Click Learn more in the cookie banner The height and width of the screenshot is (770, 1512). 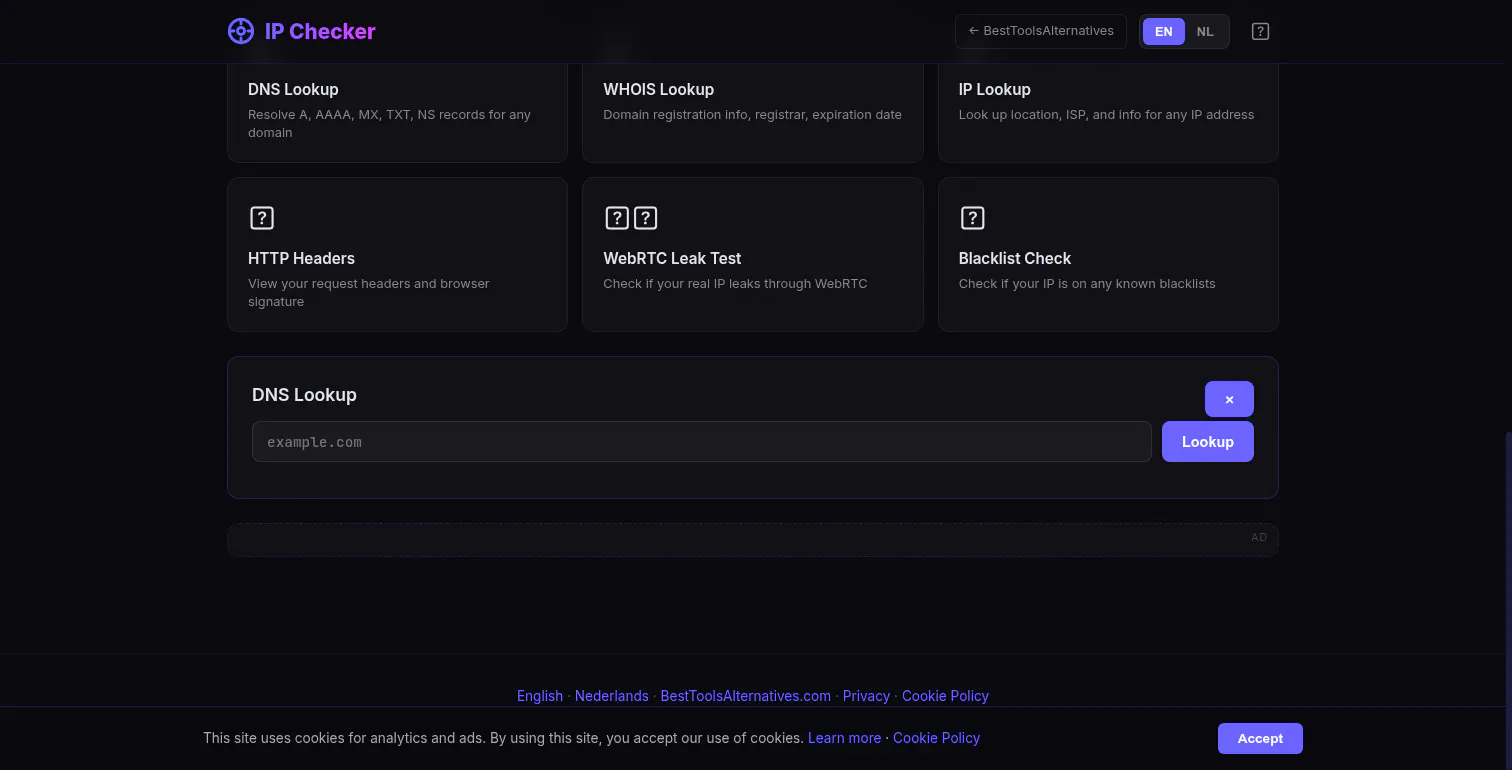pyautogui.click(x=844, y=738)
